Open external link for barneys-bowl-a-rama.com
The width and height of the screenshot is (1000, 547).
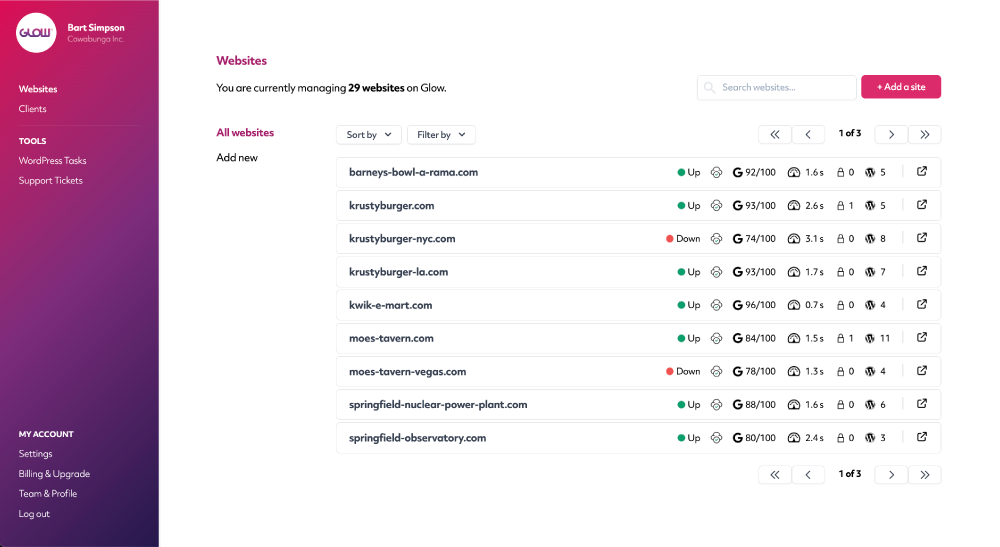click(x=922, y=171)
